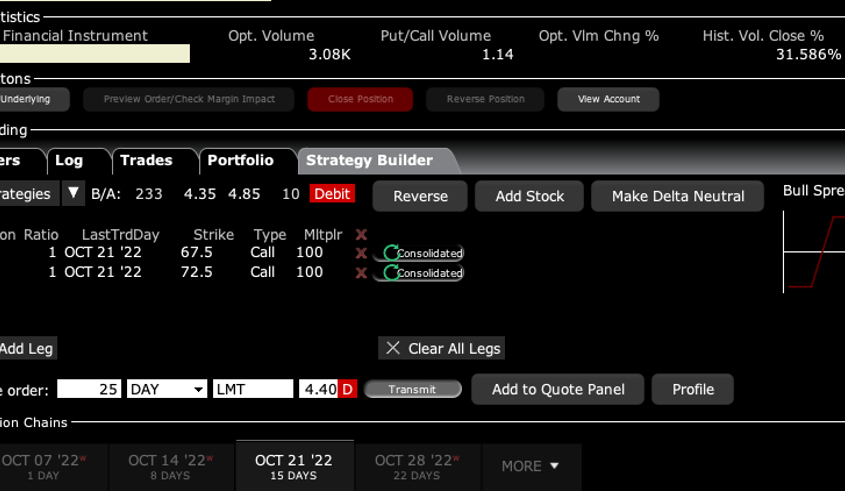Click the Bull Spread payoff chart

(x=814, y=252)
